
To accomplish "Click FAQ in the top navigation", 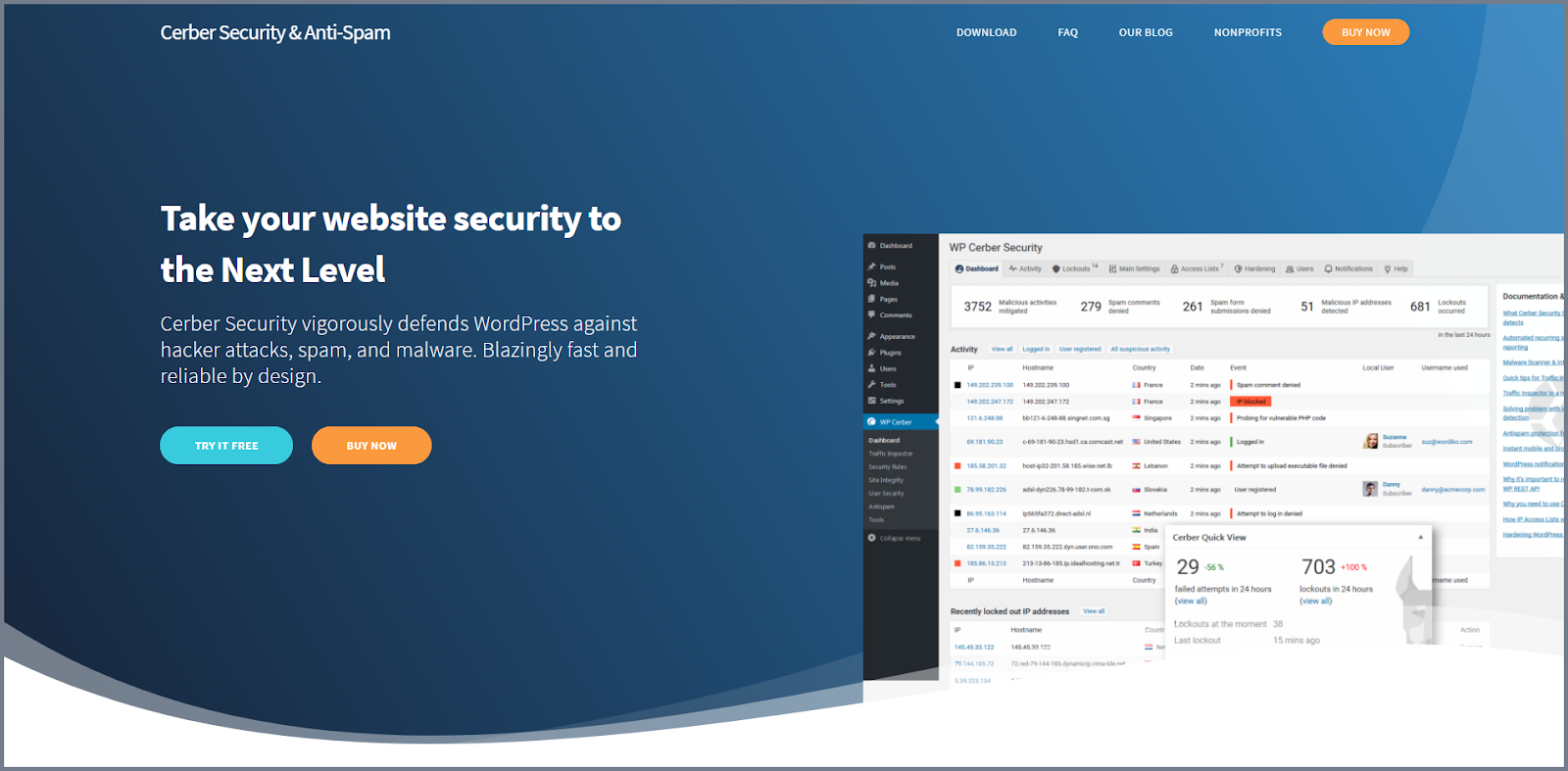I will (1067, 32).
